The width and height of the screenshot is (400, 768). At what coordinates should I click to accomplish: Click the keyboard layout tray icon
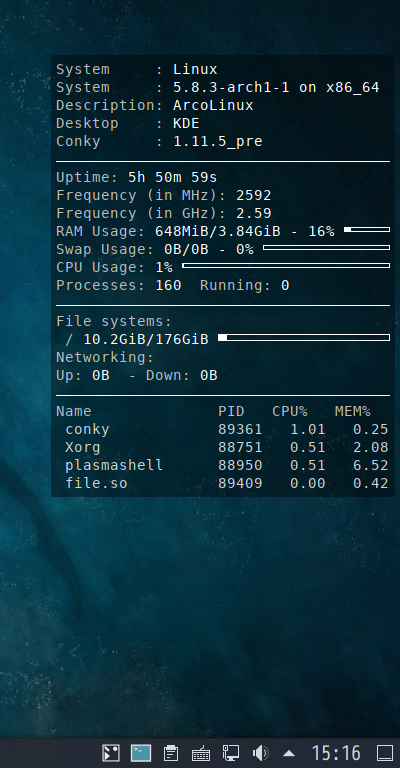pos(201,753)
